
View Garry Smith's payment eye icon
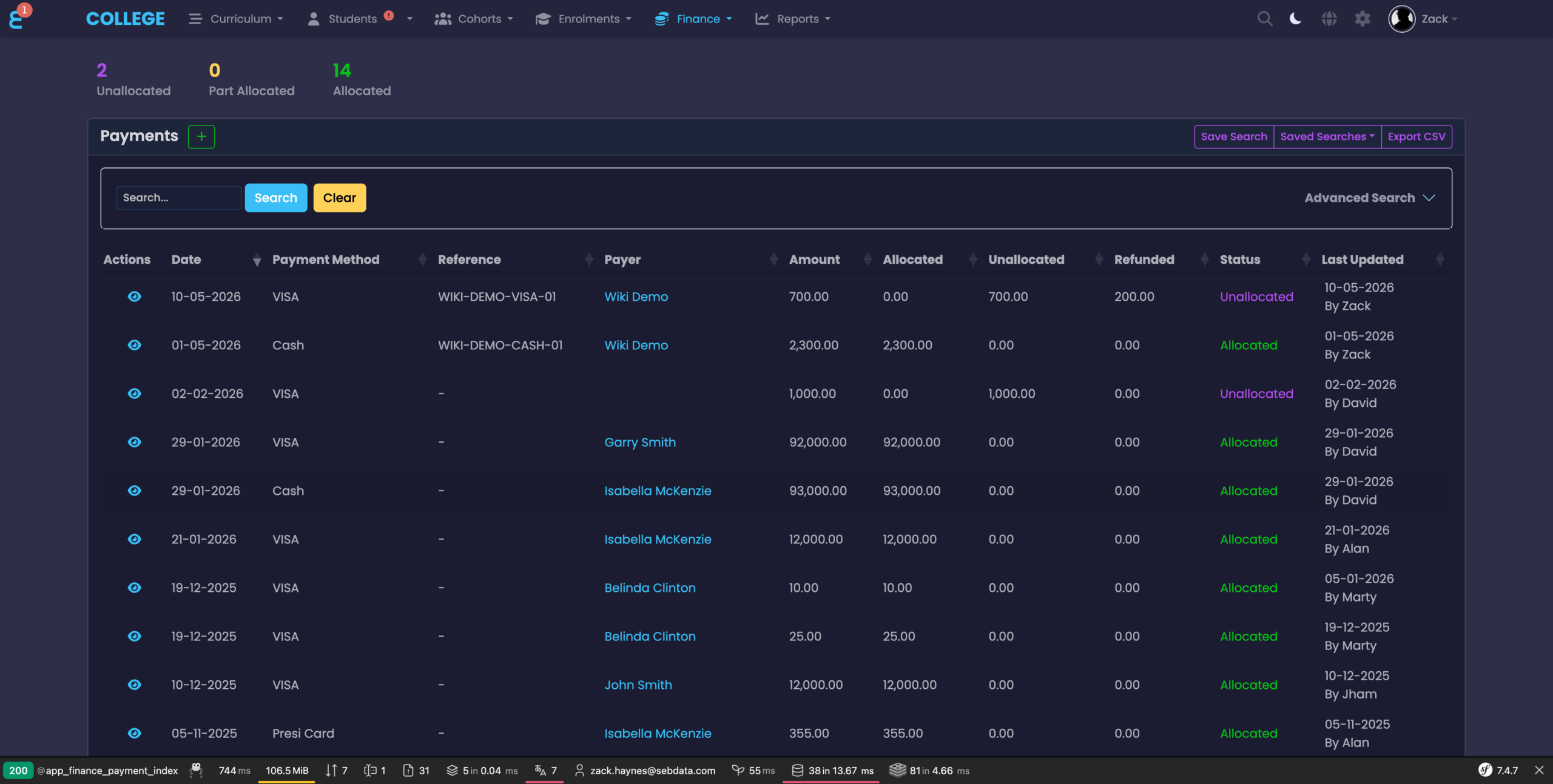point(135,442)
